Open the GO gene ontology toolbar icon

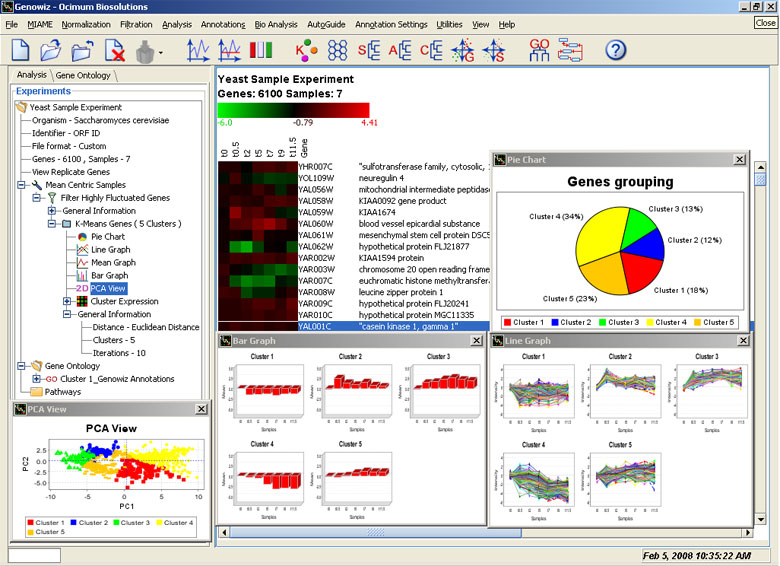click(539, 50)
